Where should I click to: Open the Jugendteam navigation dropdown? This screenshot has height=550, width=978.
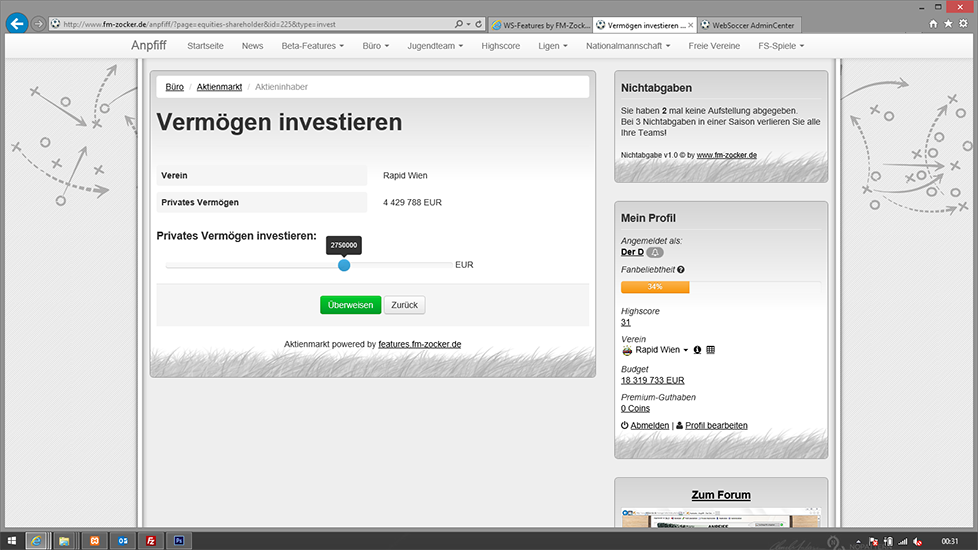tap(437, 46)
